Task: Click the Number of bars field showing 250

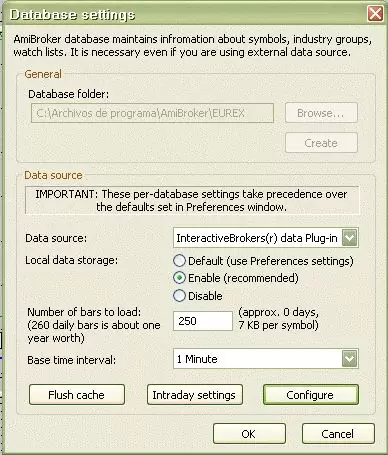Action: coord(203,321)
